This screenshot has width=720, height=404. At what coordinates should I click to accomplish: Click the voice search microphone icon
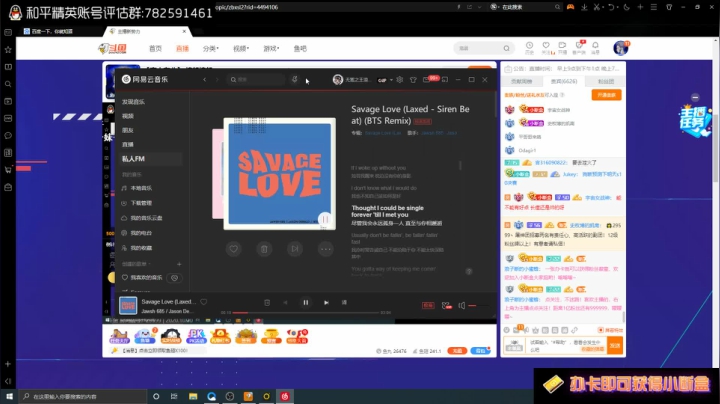point(294,79)
